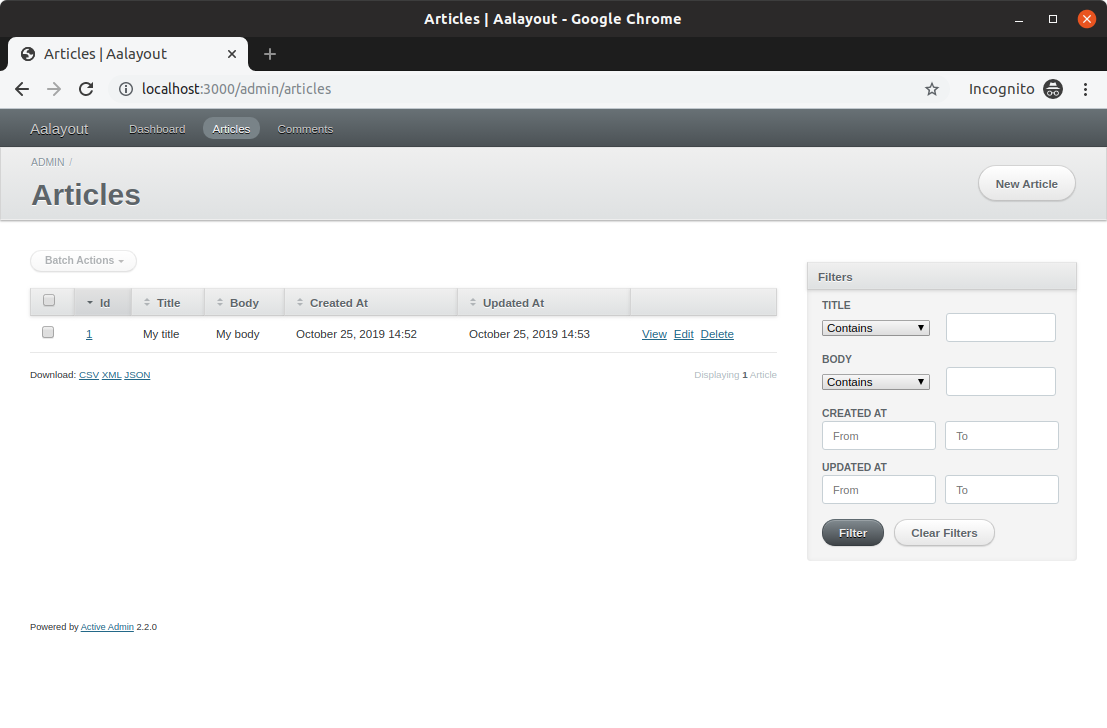Image resolution: width=1107 pixels, height=728 pixels.
Task: Open the Batch Actions dropdown
Action: point(83,261)
